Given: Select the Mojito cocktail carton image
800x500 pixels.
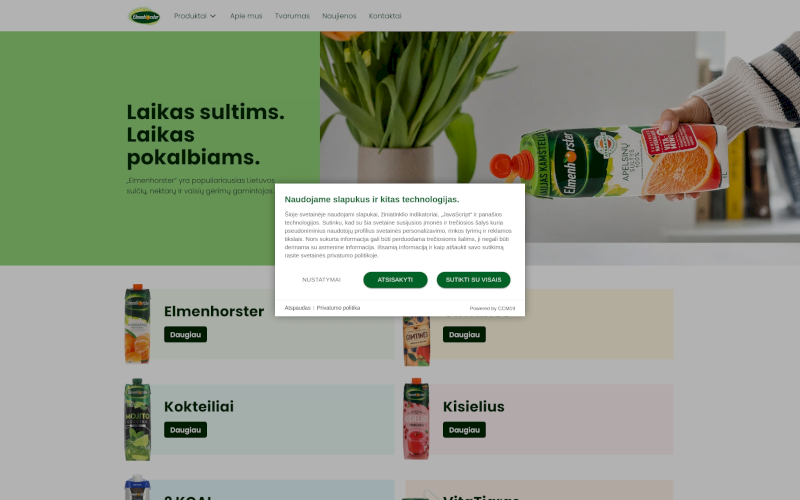Looking at the screenshot, I should click(x=137, y=419).
